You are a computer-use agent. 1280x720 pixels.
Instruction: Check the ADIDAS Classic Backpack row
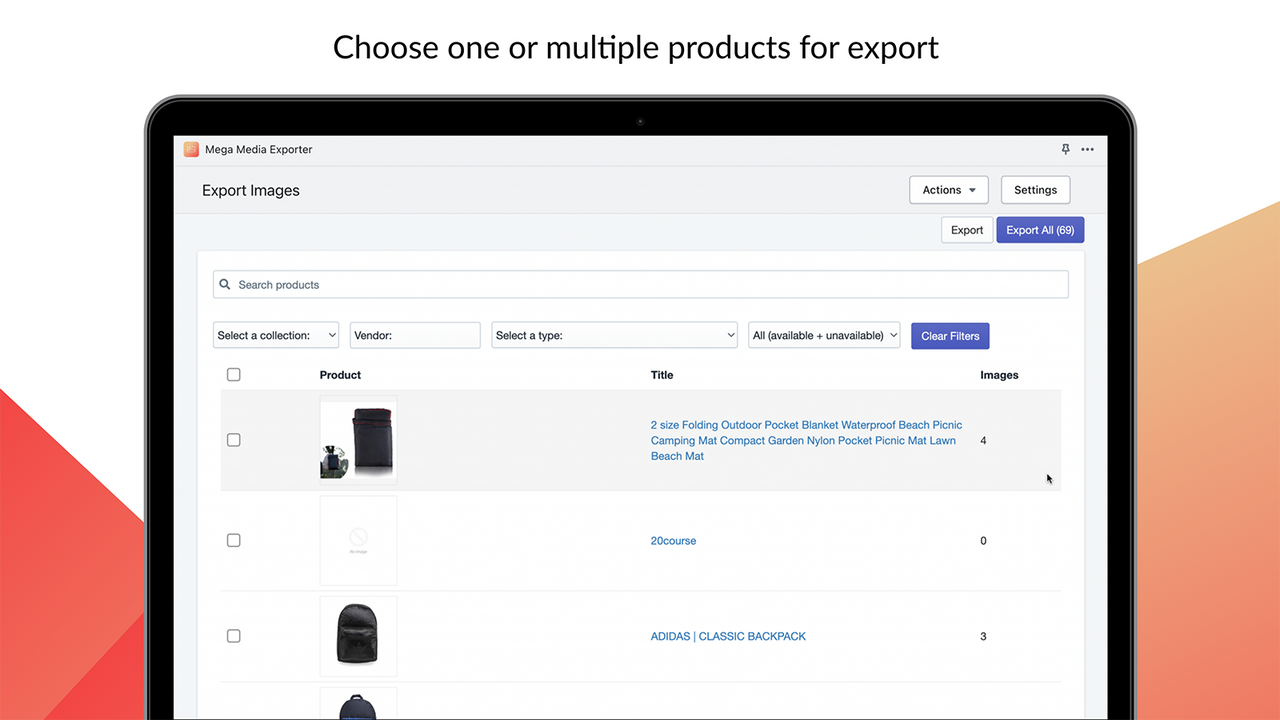pos(233,635)
